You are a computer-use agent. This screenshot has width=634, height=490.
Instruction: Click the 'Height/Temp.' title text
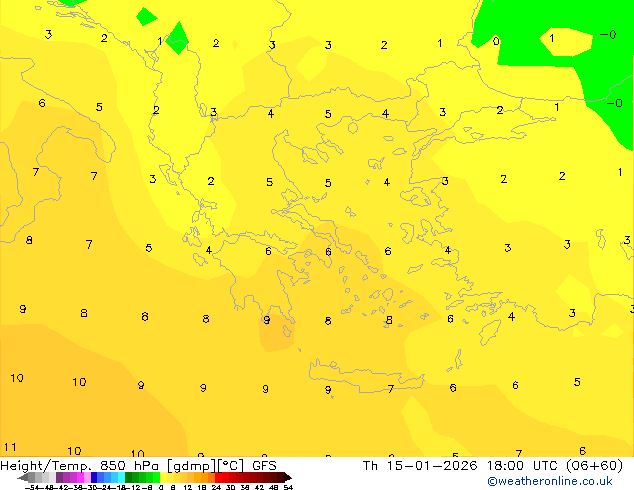(x=44, y=466)
